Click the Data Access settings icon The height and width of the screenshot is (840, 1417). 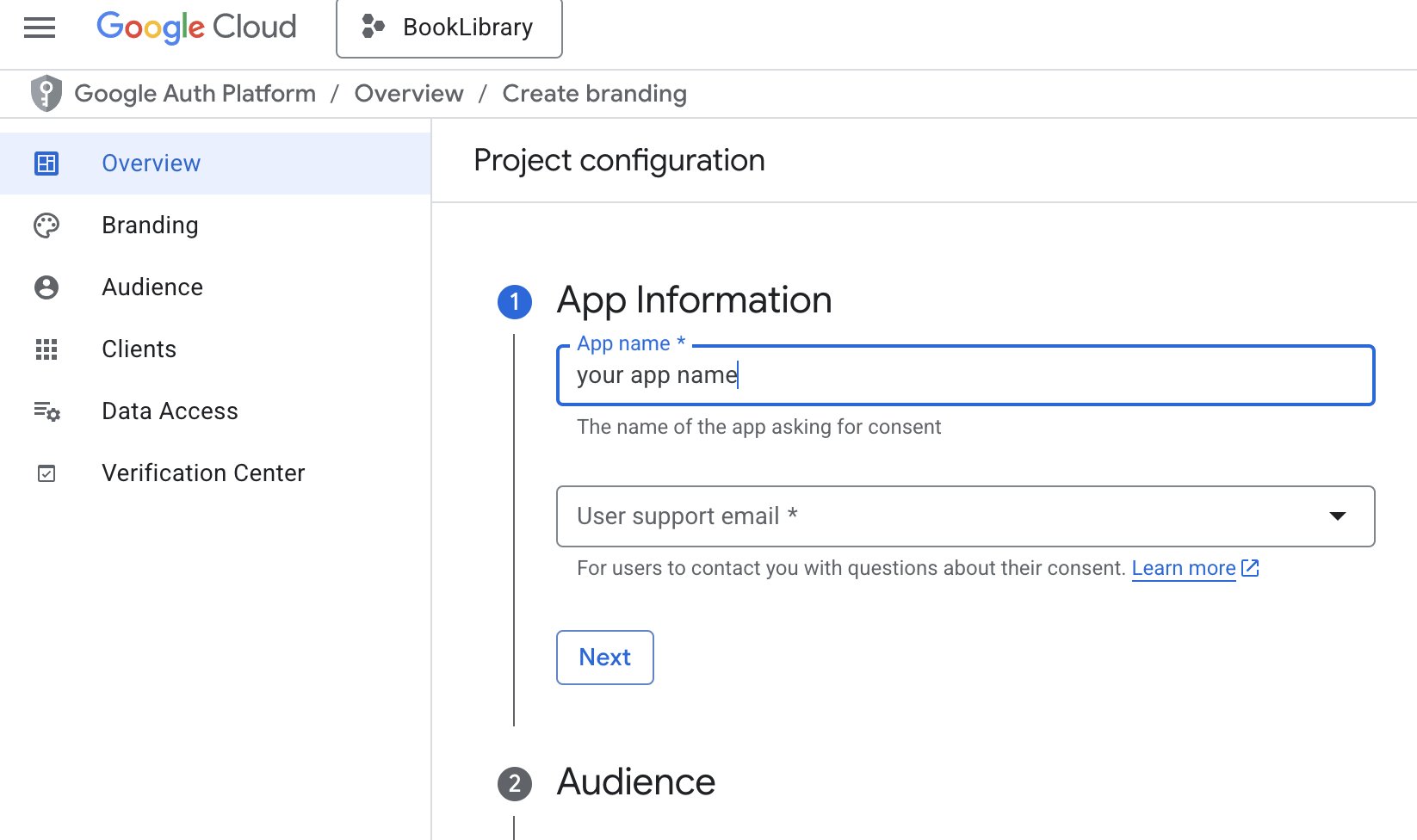(46, 411)
